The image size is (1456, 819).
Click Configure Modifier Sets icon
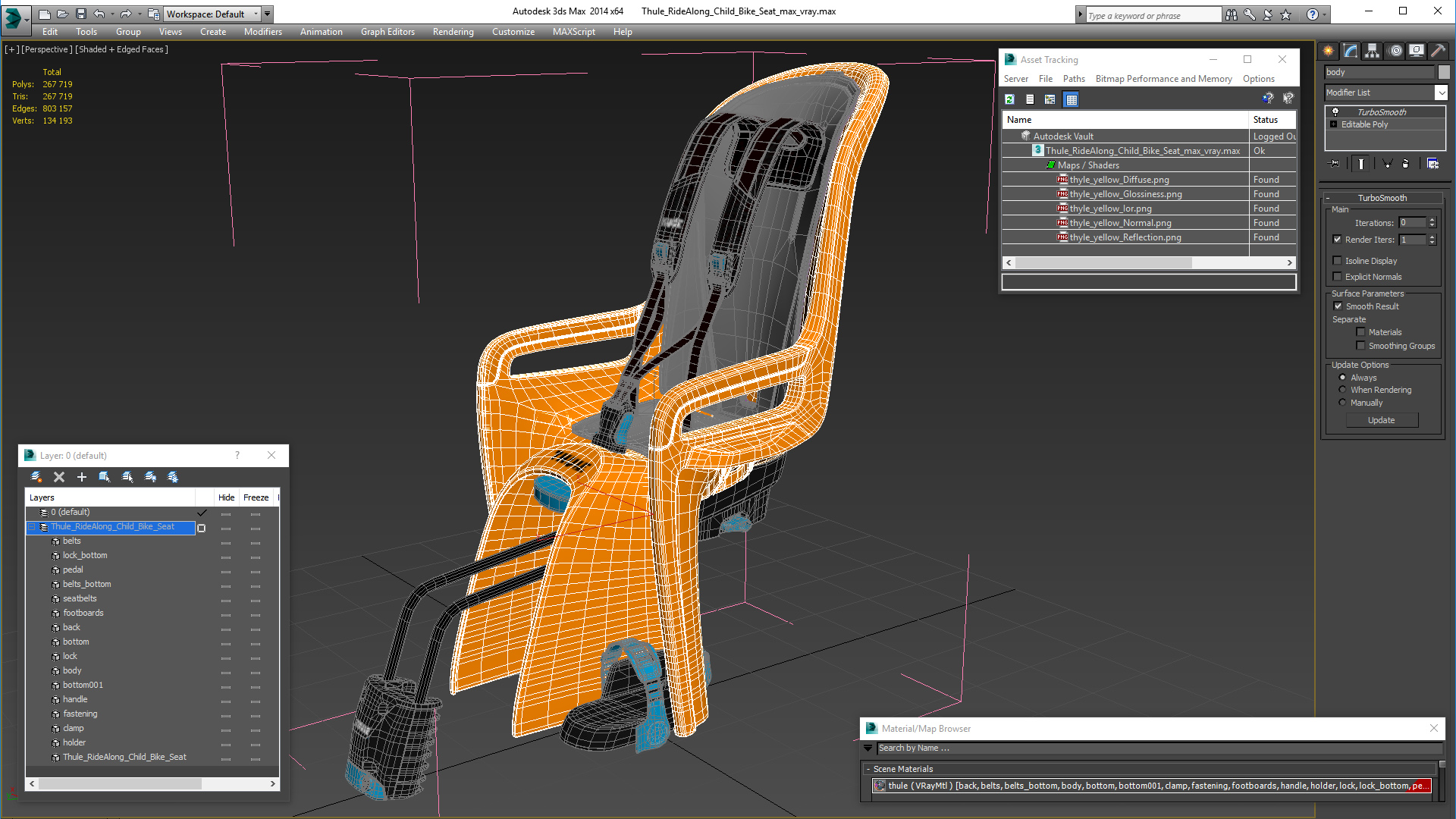tap(1432, 164)
